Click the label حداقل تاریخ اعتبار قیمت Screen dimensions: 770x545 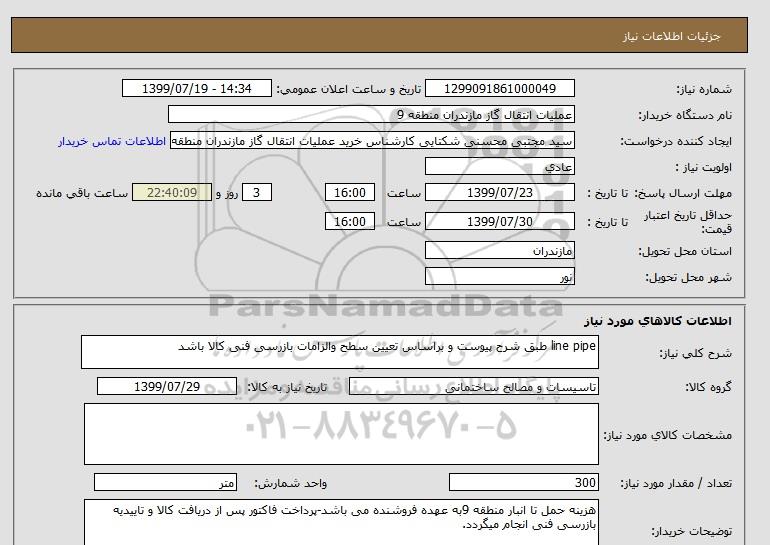[688, 222]
